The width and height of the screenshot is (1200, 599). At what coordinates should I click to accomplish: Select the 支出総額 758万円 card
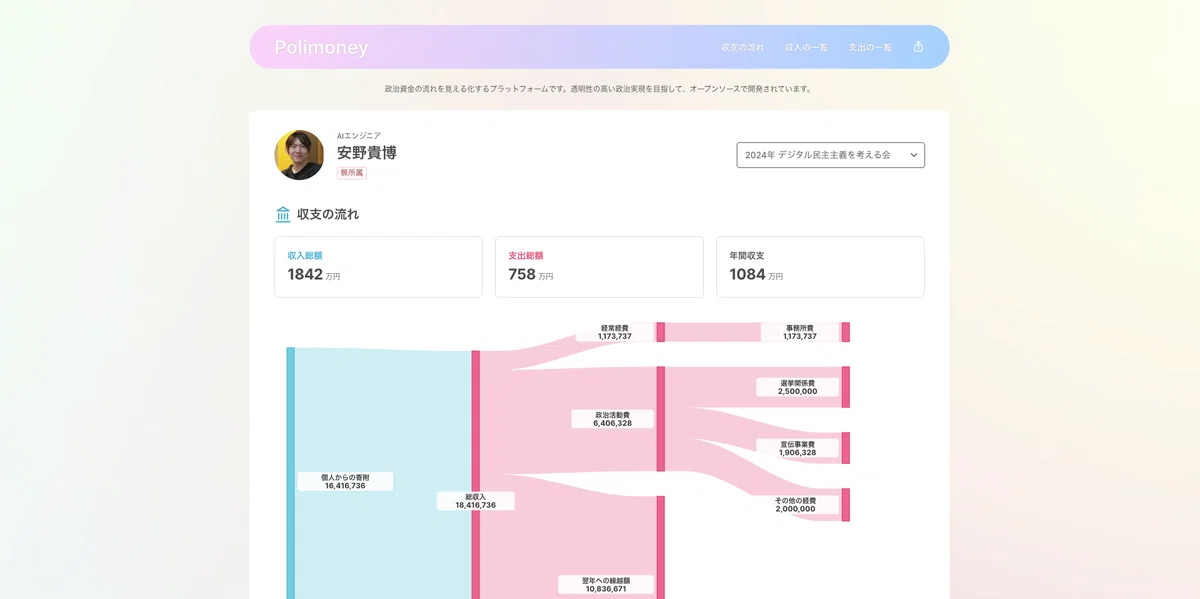599,267
